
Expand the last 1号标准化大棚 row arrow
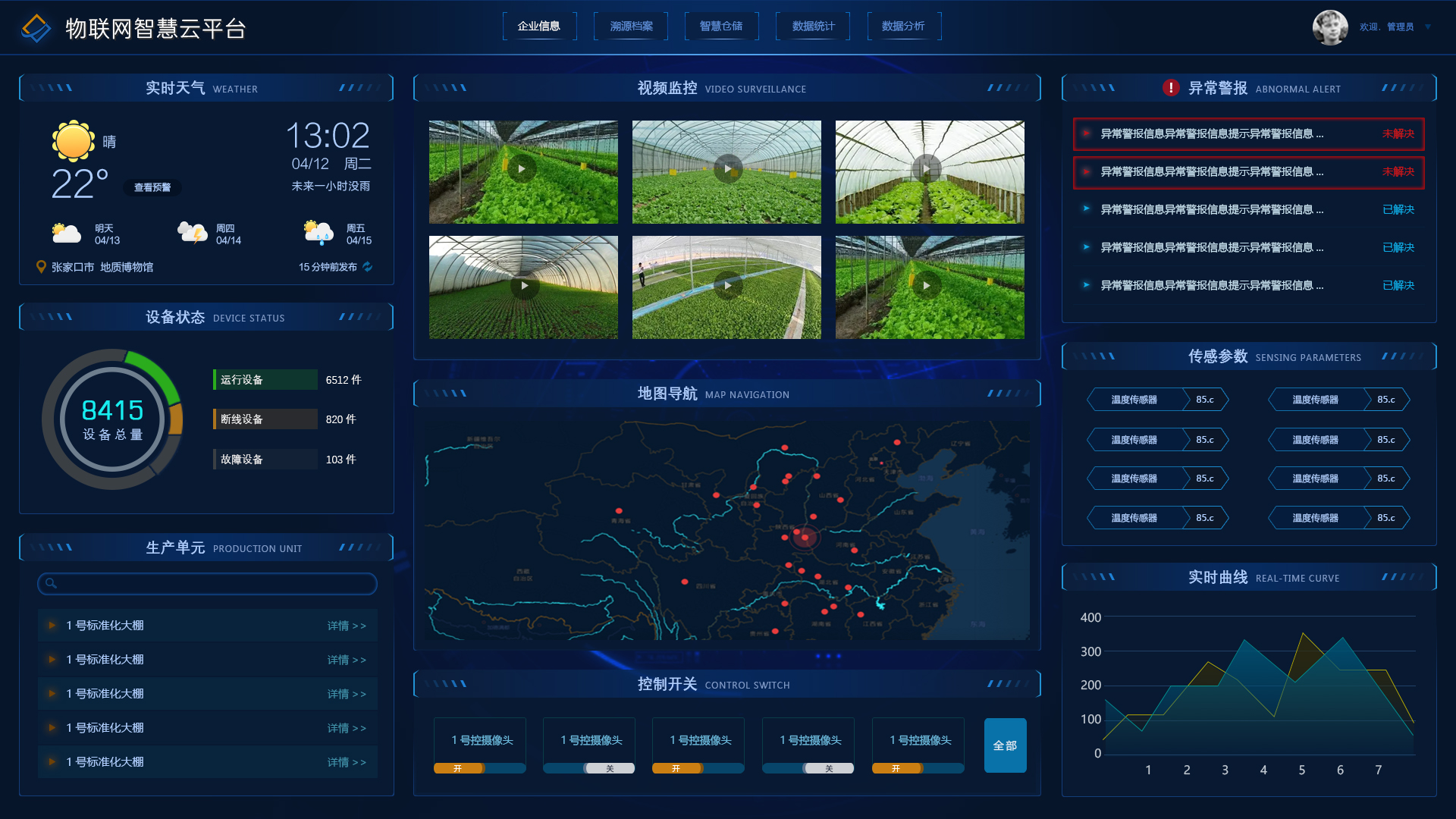click(x=52, y=761)
